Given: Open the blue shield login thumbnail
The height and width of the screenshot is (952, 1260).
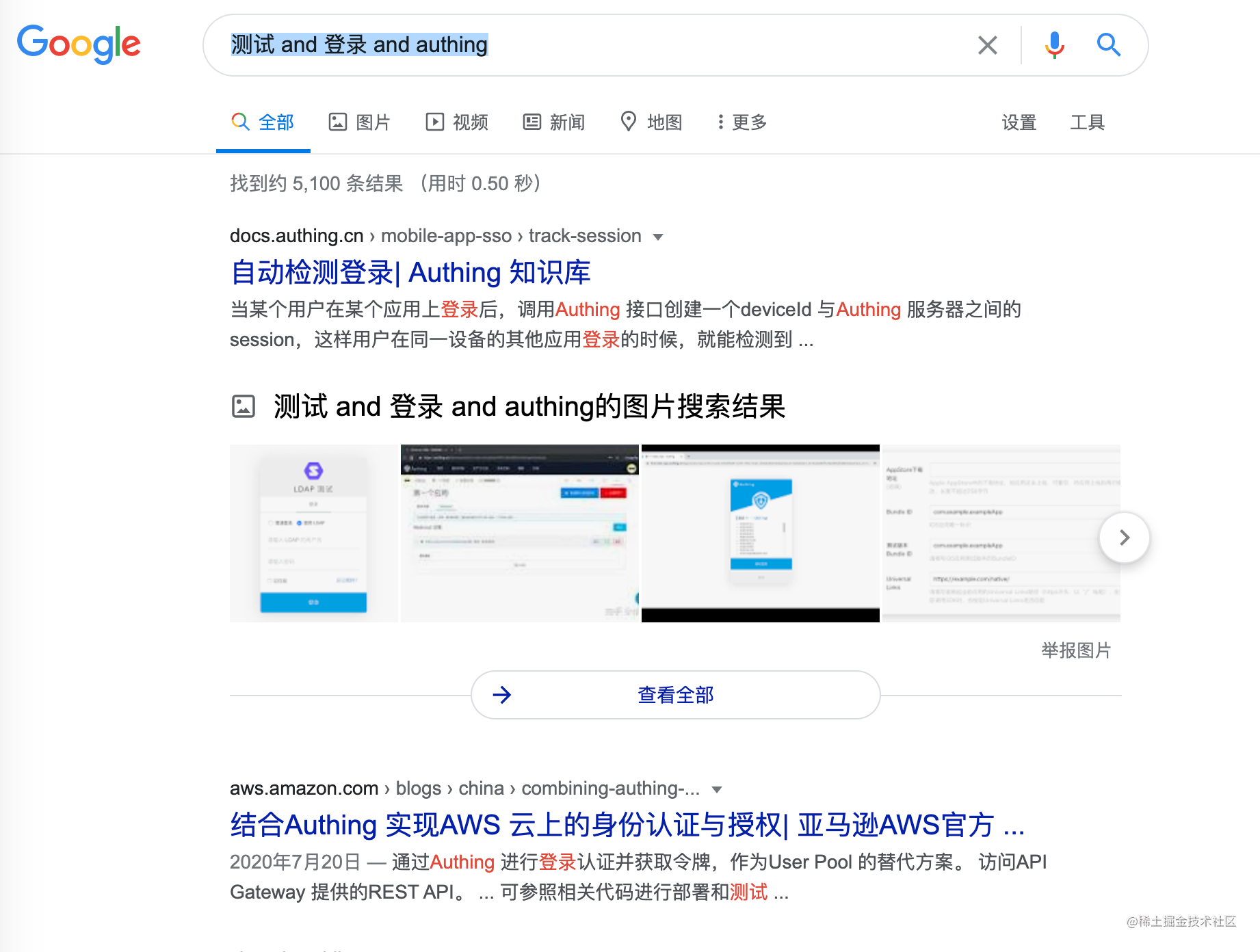Looking at the screenshot, I should 761,533.
